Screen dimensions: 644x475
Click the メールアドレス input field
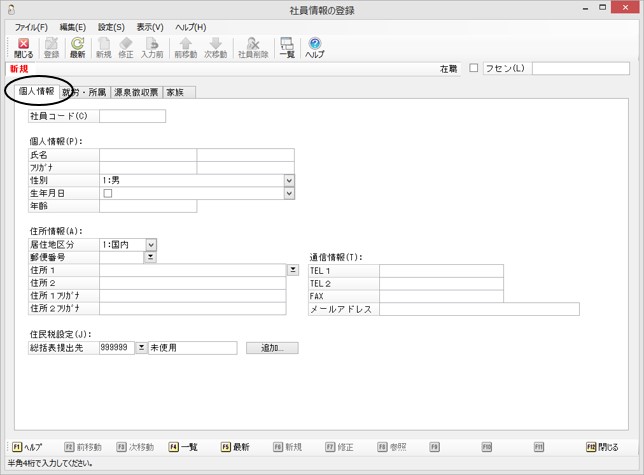click(478, 310)
